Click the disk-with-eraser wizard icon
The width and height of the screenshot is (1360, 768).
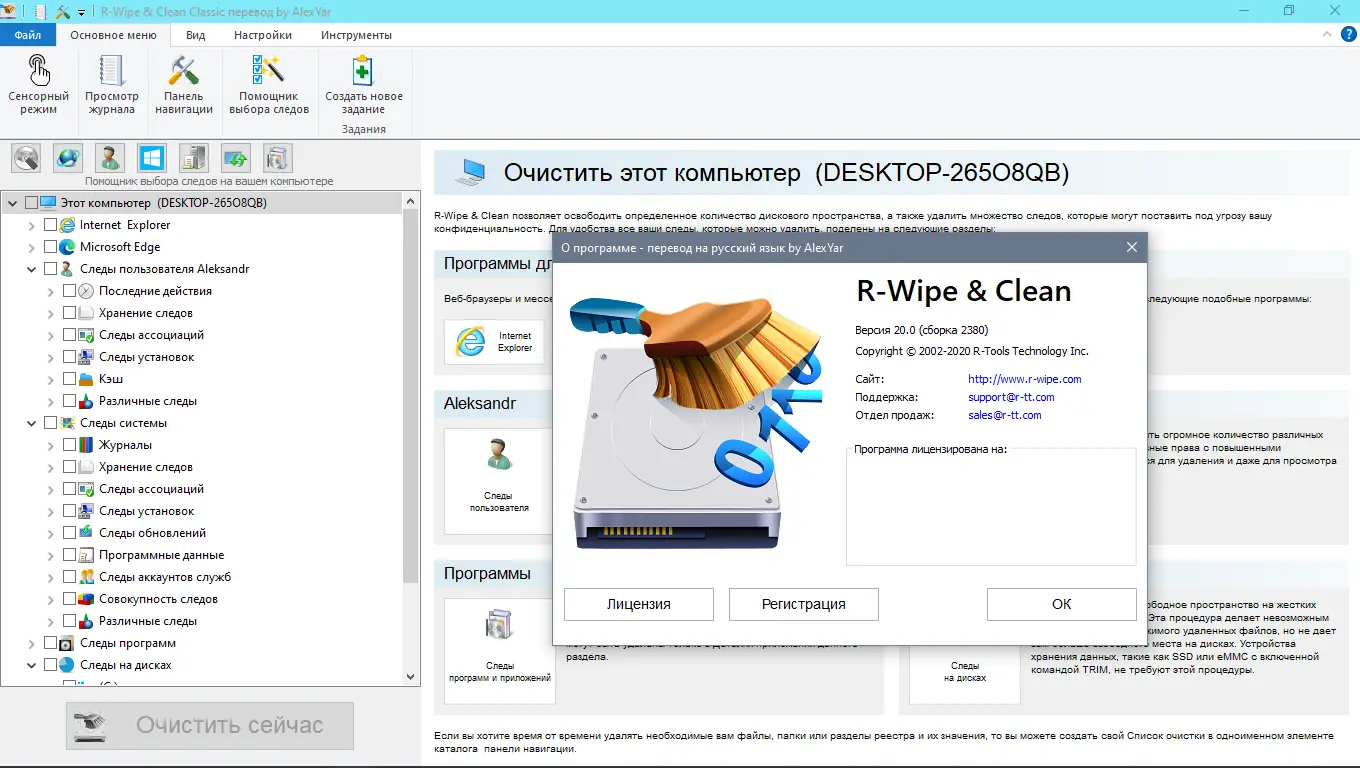(26, 158)
